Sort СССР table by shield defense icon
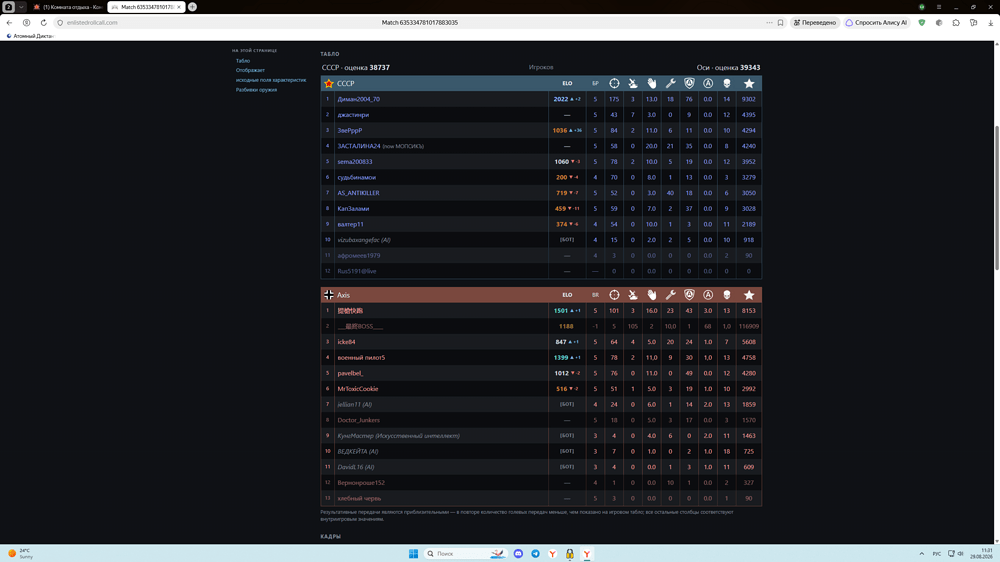 (689, 84)
